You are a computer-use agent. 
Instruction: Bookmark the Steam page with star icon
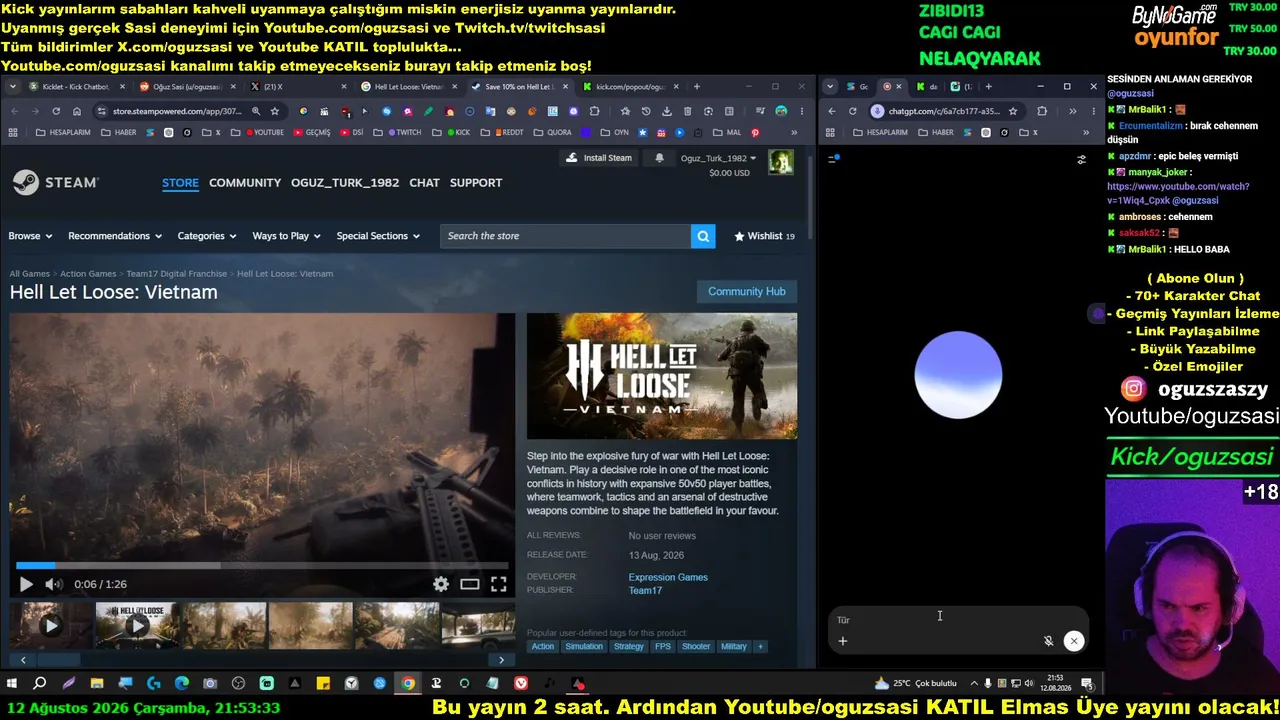coord(275,111)
